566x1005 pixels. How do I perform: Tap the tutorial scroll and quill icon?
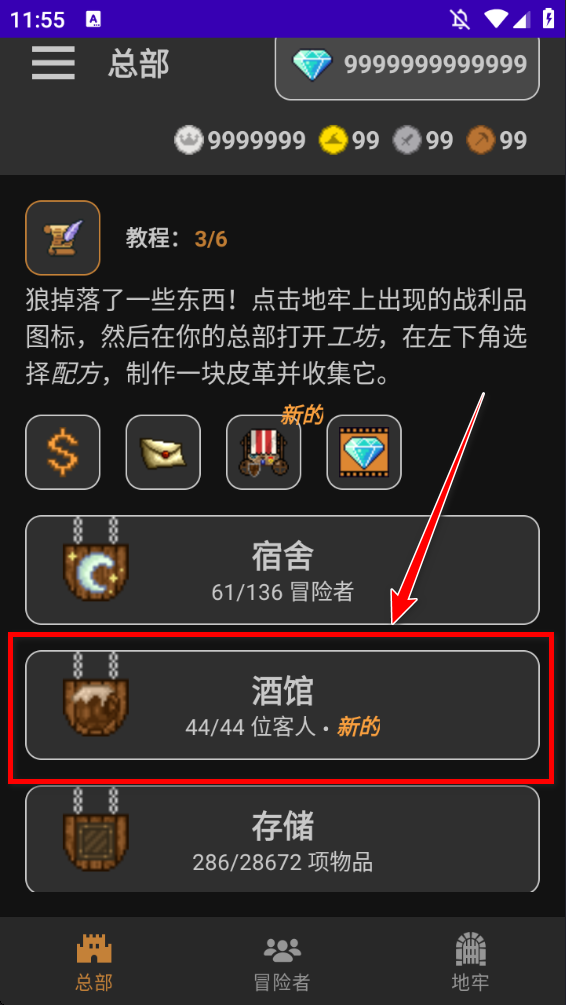(63, 238)
